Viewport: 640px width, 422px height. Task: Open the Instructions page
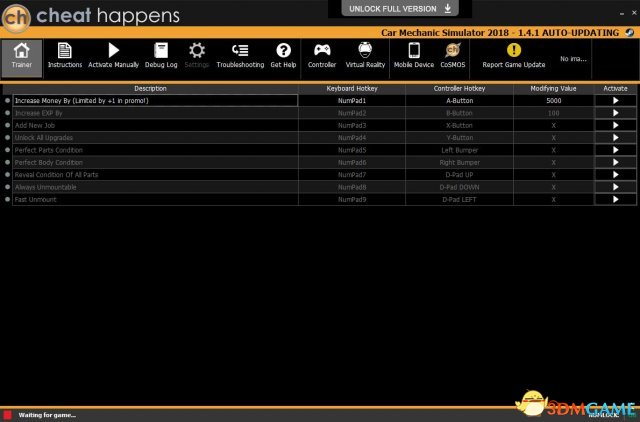point(64,56)
